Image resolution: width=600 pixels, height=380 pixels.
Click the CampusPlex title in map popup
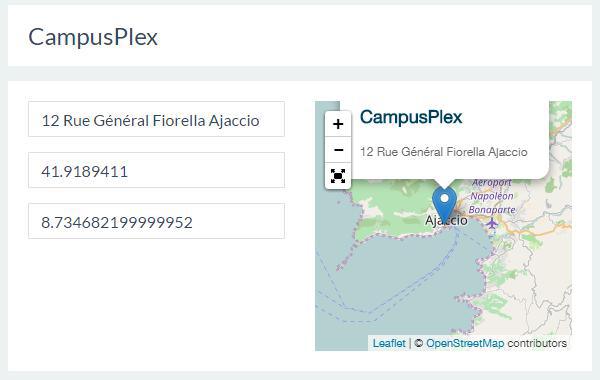[x=411, y=117]
